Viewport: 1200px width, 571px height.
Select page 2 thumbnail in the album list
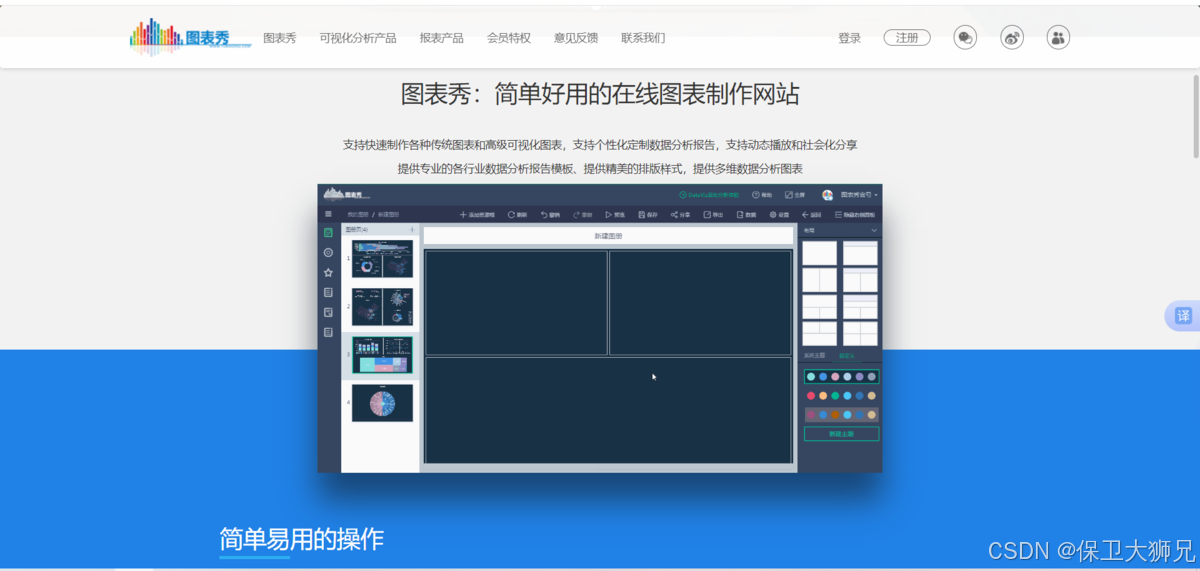(382, 307)
